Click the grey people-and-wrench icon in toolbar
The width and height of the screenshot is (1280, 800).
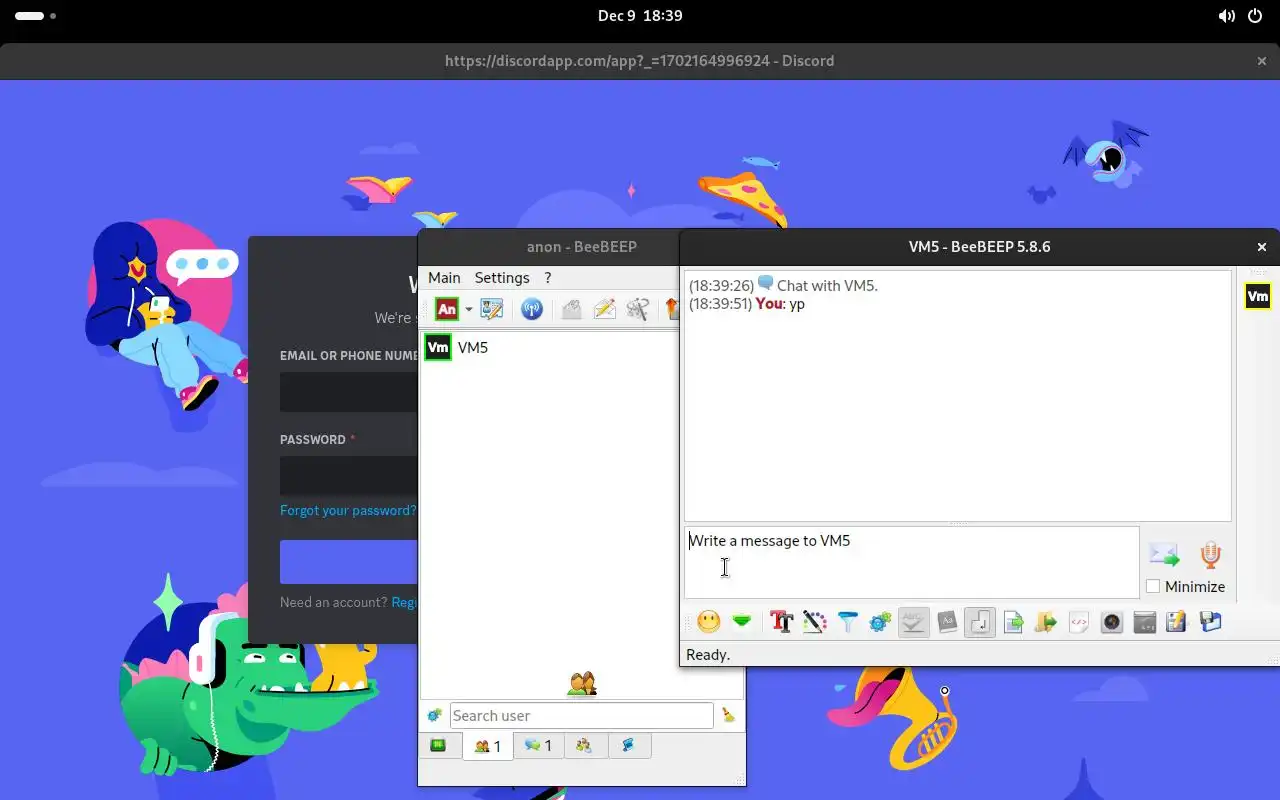pyautogui.click(x=637, y=309)
